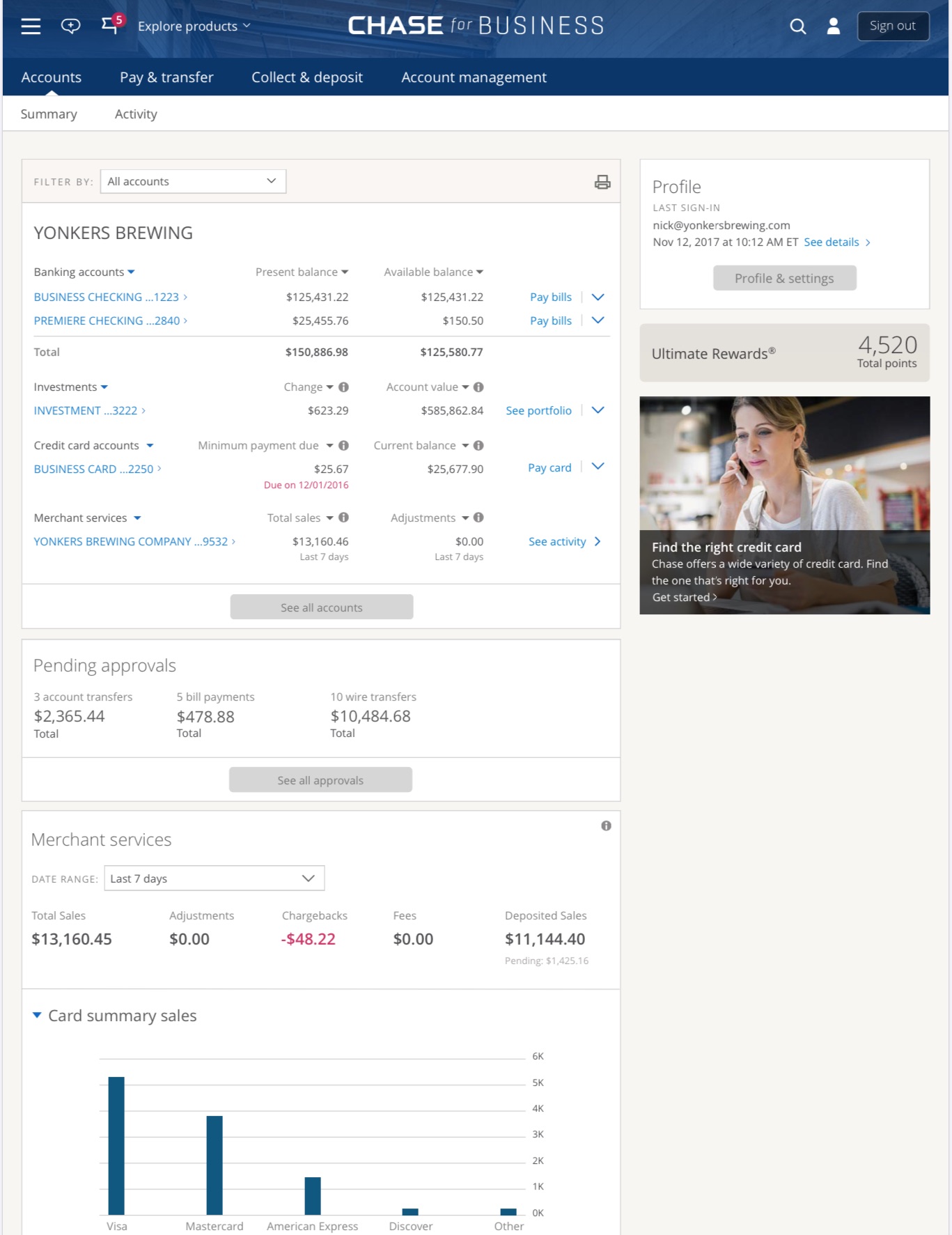The image size is (952, 1235).
Task: Expand Explore products menu
Action: pos(194,26)
